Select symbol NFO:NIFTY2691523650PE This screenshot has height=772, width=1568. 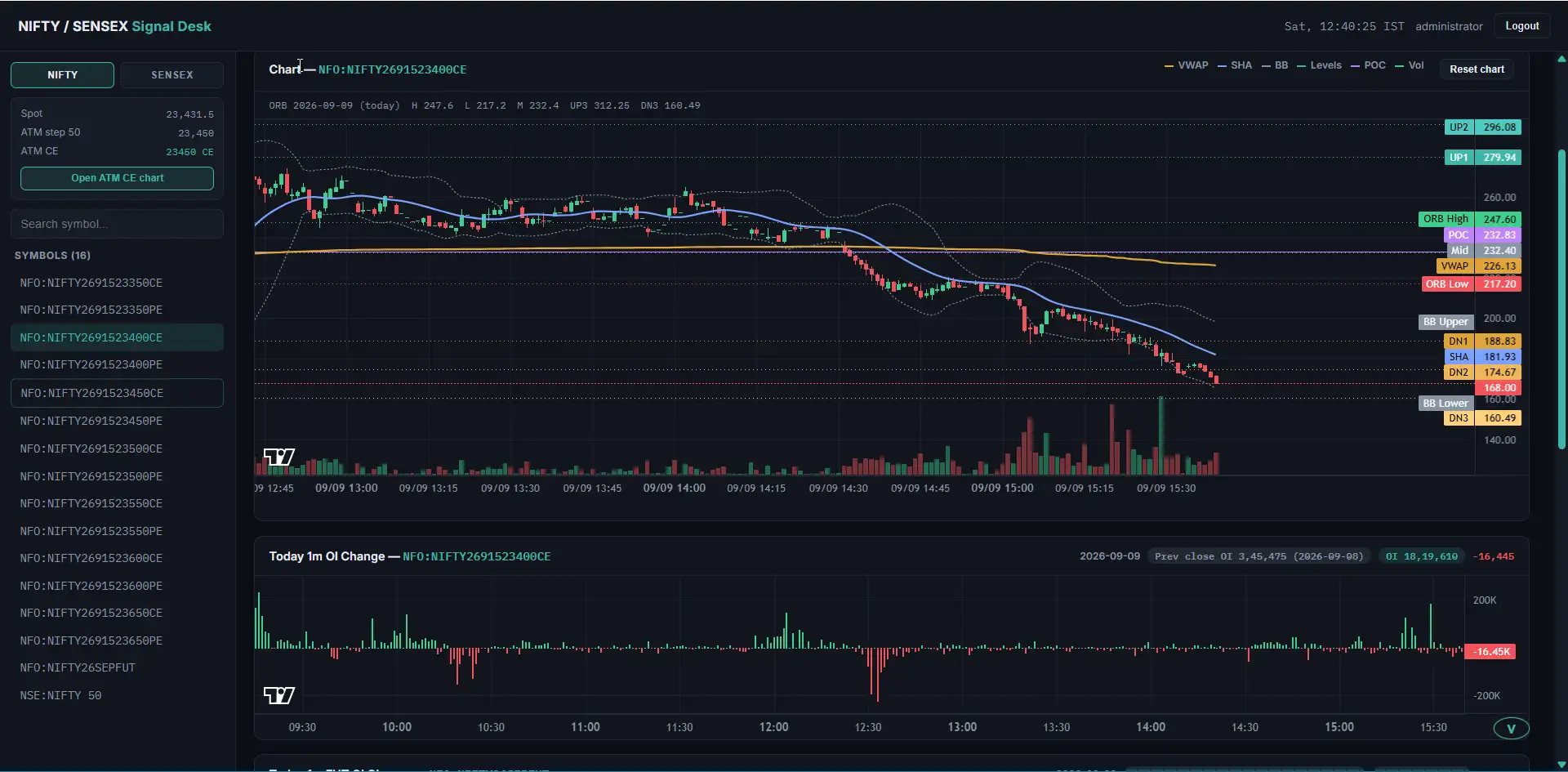tap(117, 640)
